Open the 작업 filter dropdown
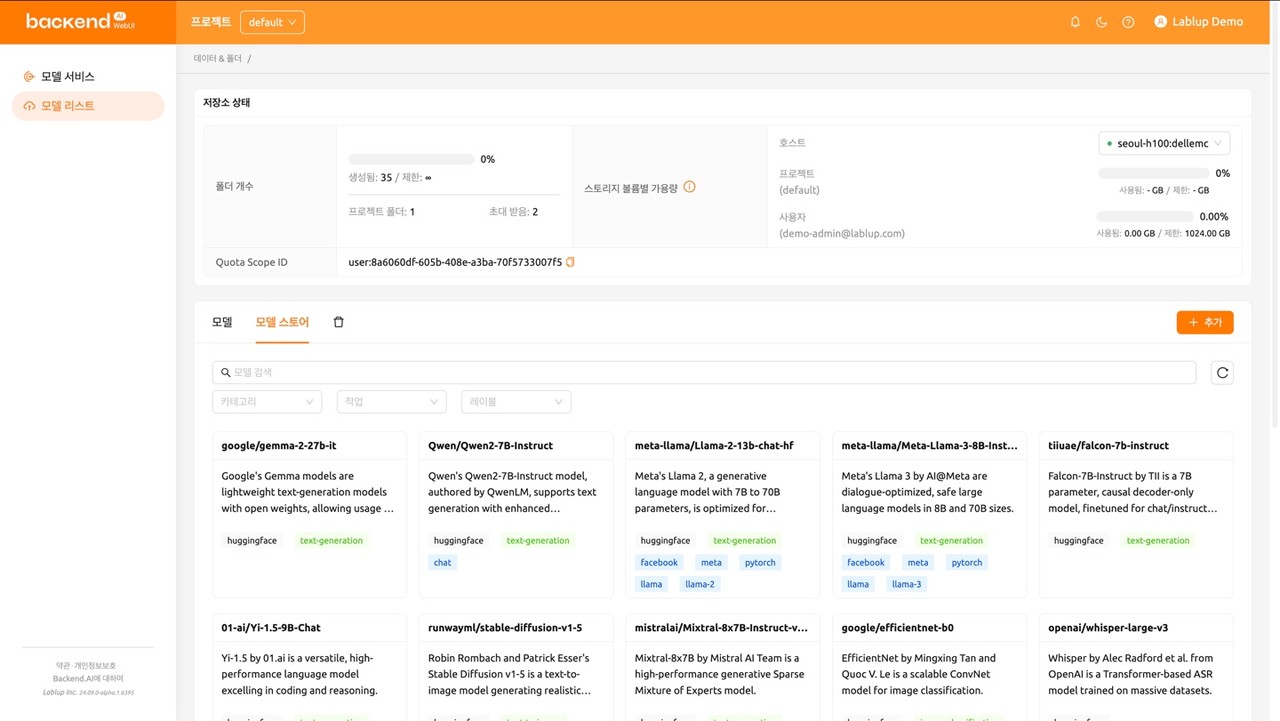This screenshot has height=721, width=1280. click(391, 401)
